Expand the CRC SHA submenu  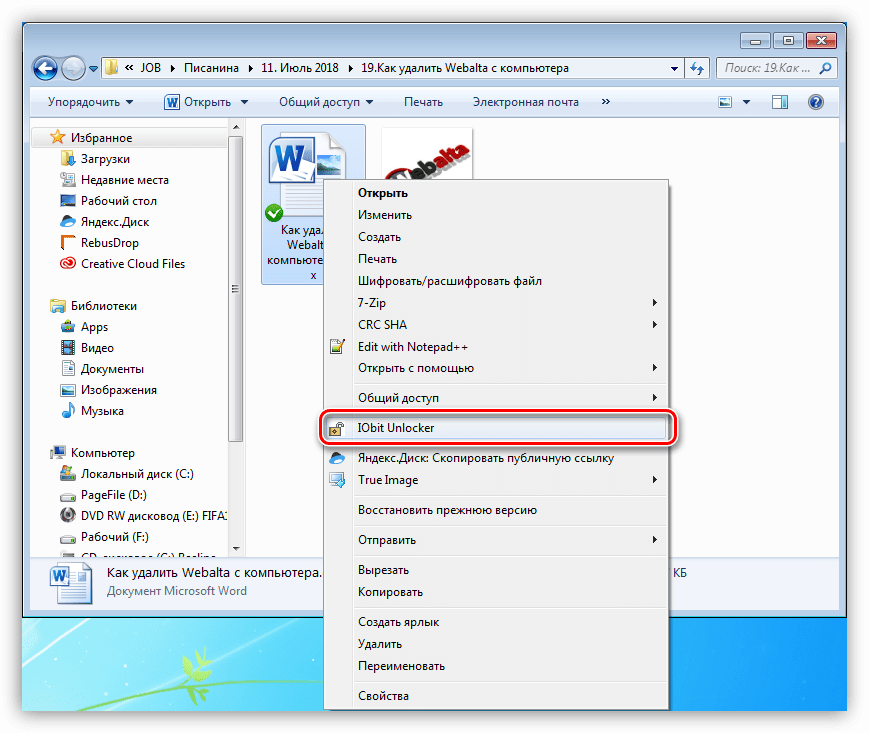(496, 325)
